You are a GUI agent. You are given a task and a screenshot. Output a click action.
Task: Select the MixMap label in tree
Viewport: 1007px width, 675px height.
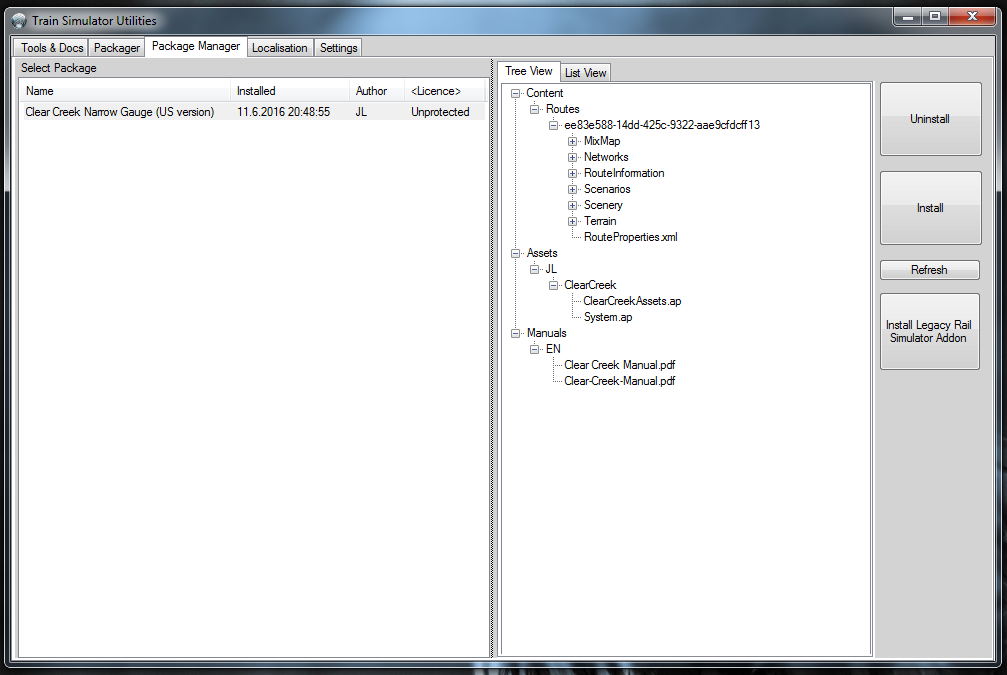tap(602, 141)
